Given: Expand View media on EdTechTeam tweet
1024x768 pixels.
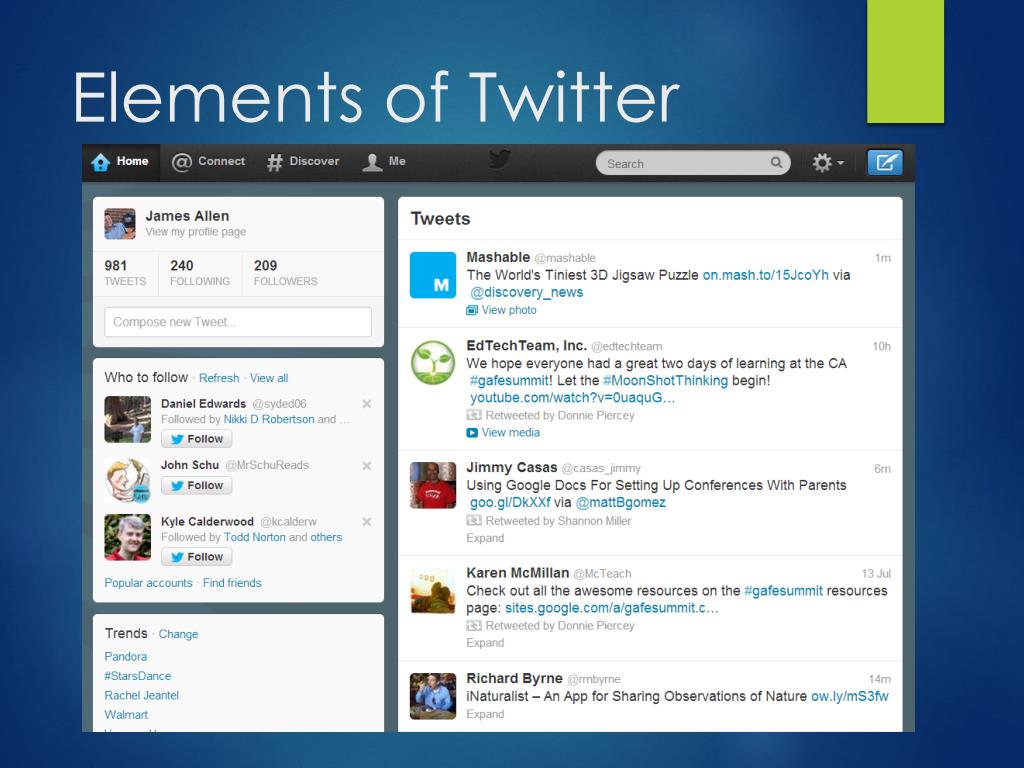Looking at the screenshot, I should click(503, 432).
